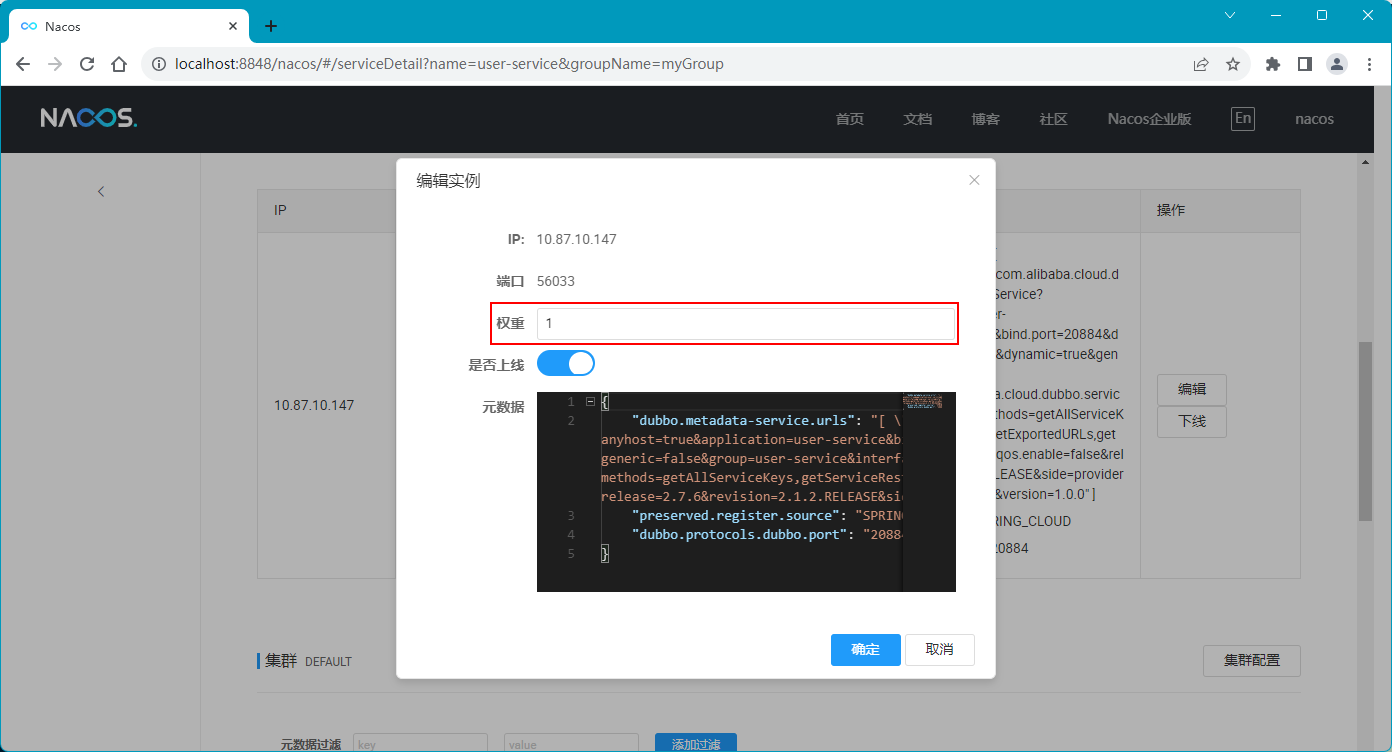The width and height of the screenshot is (1392, 752).
Task: Click inside the 元数据 metadata code editor
Action: pos(746,491)
